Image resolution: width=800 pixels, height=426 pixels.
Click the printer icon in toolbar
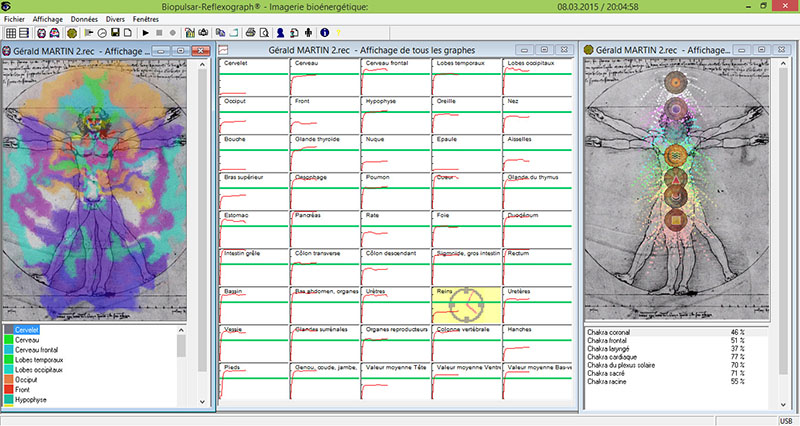pyautogui.click(x=250, y=32)
